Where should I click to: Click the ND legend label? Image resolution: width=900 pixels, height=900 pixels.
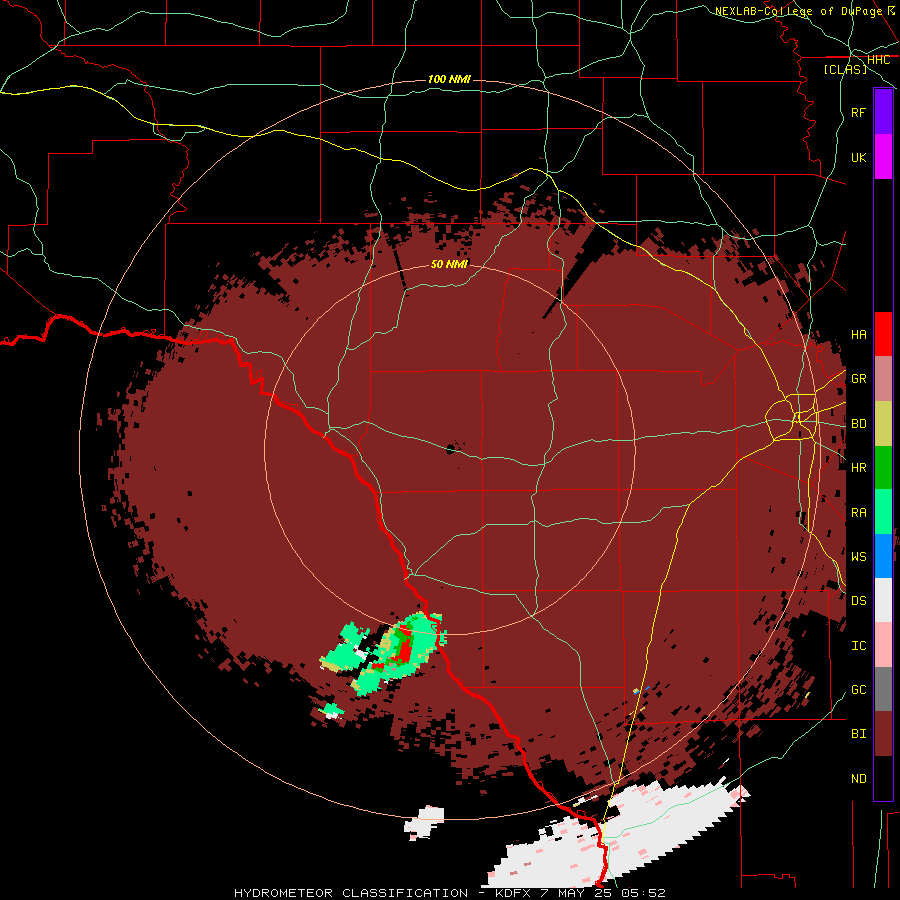pyautogui.click(x=858, y=778)
